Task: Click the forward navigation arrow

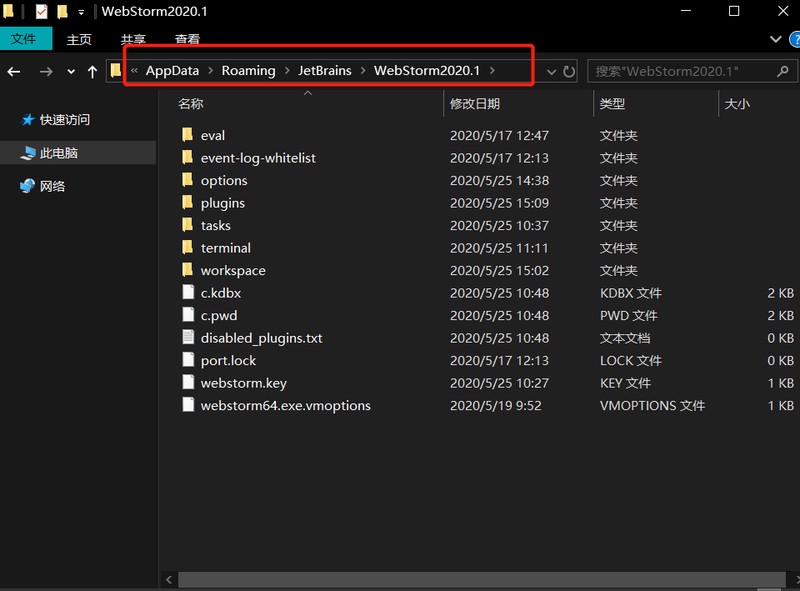Action: pos(46,71)
